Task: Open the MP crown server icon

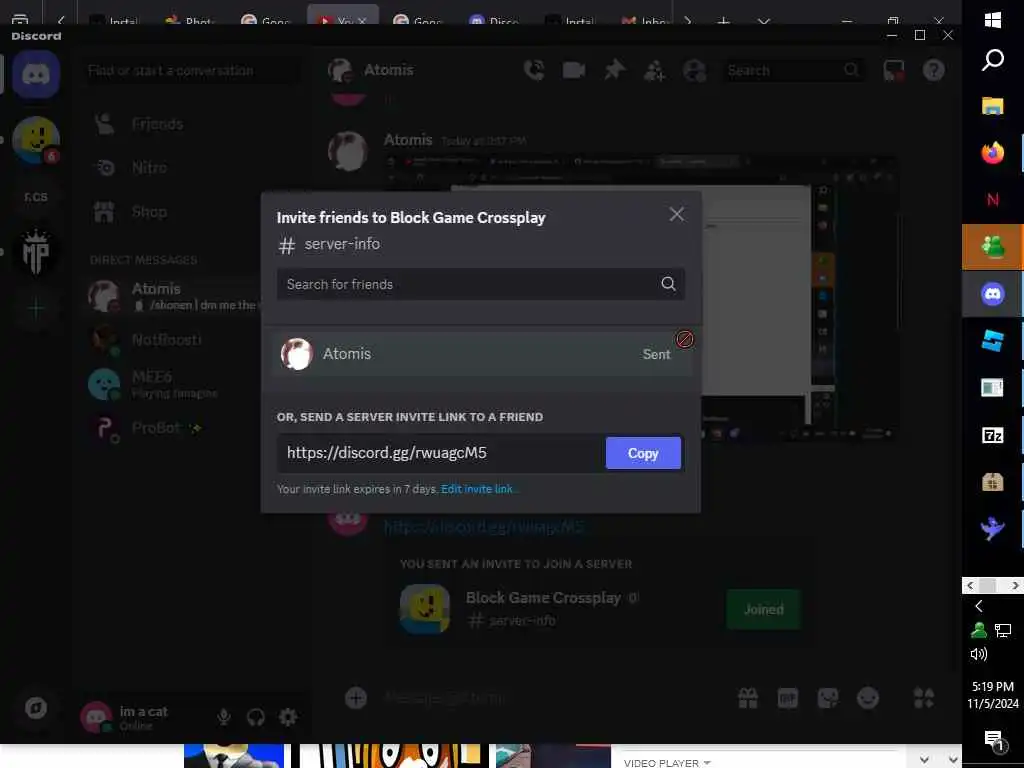Action: click(x=36, y=252)
